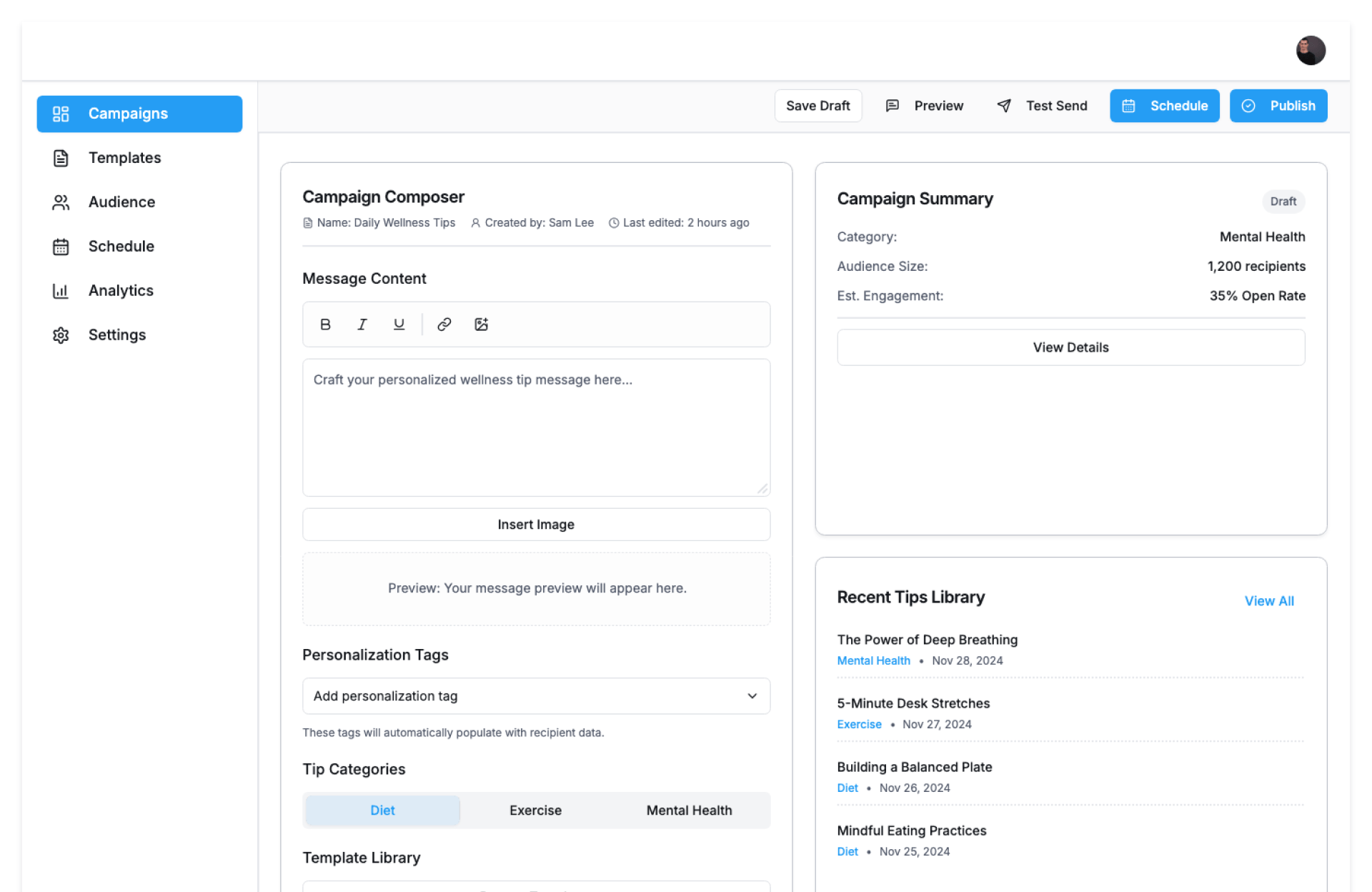Viewport: 1372px width, 892px height.
Task: Open user profile avatar
Action: pyautogui.click(x=1310, y=51)
